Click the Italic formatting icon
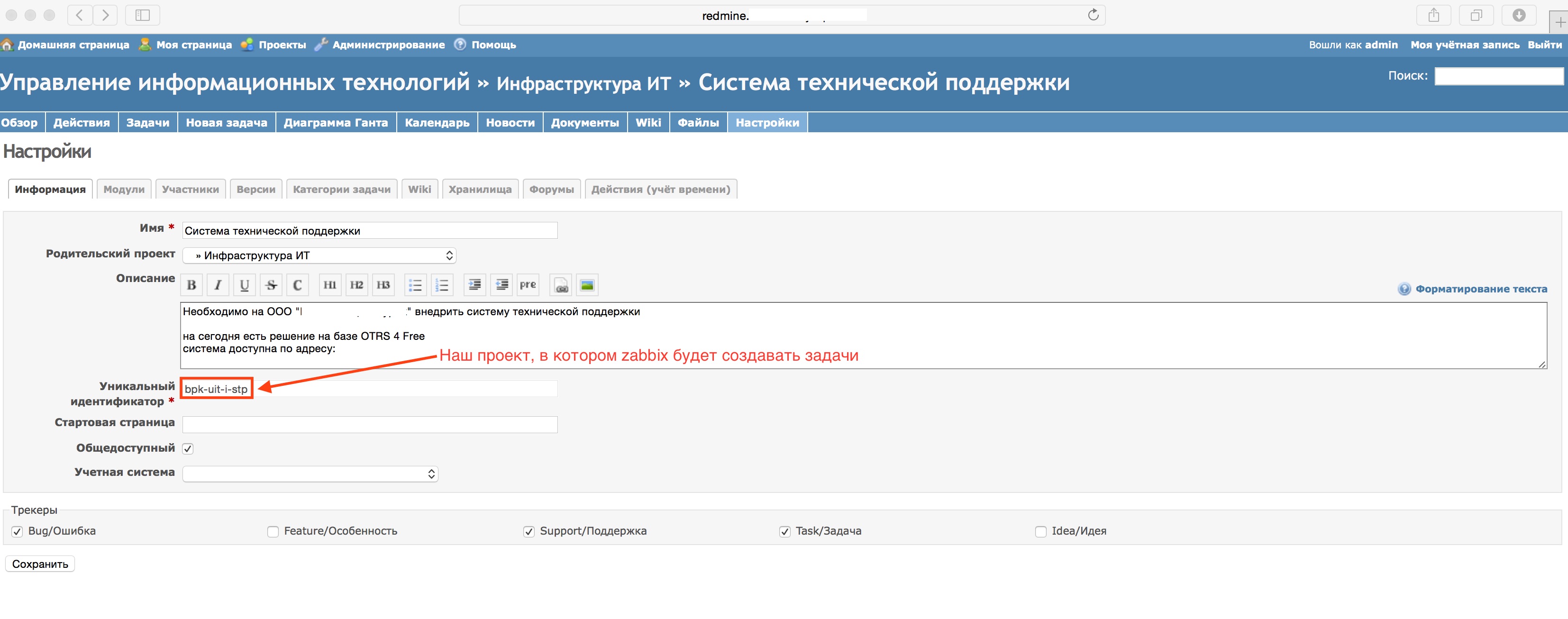Screen dimensions: 1568x619 [218, 285]
